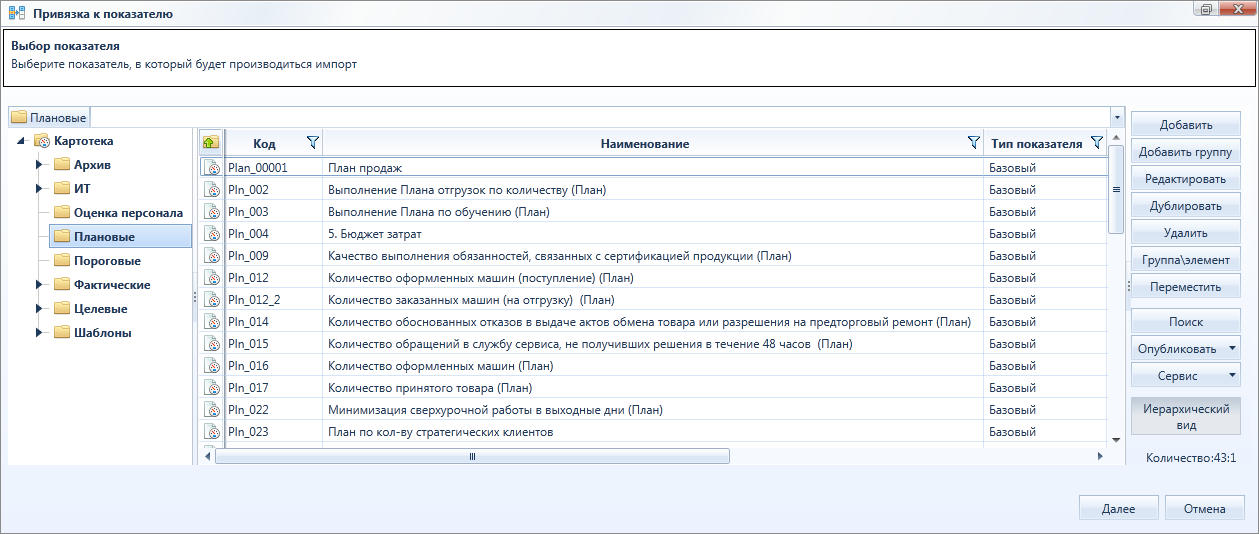
Task: Click the indicator icon of row Pln_009
Action: (x=212, y=255)
